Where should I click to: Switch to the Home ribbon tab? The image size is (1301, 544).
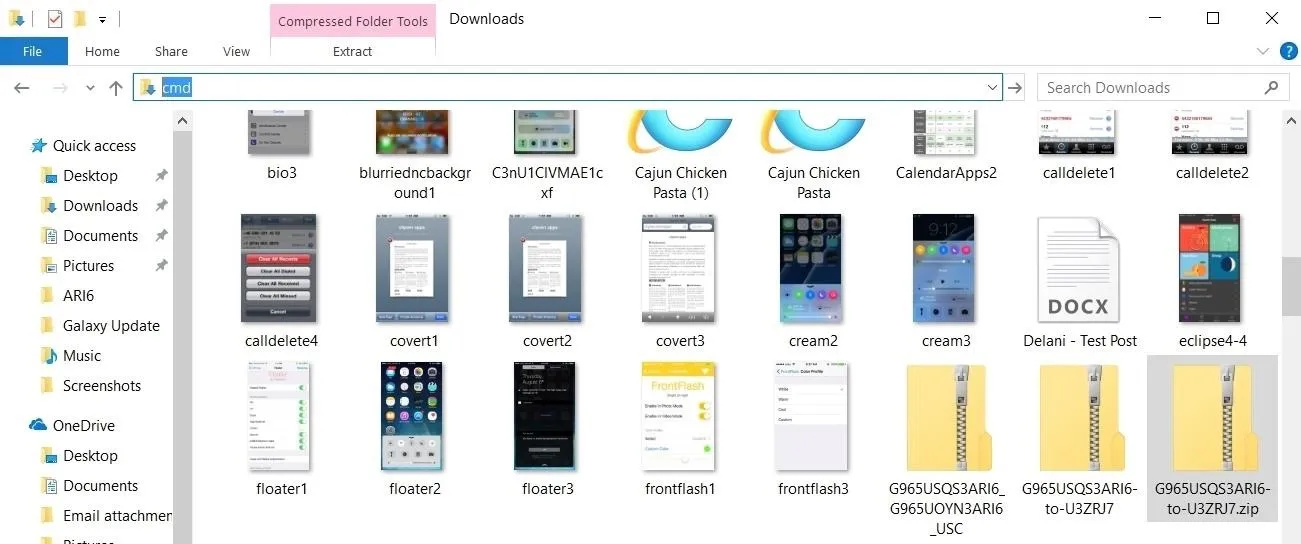tap(102, 52)
